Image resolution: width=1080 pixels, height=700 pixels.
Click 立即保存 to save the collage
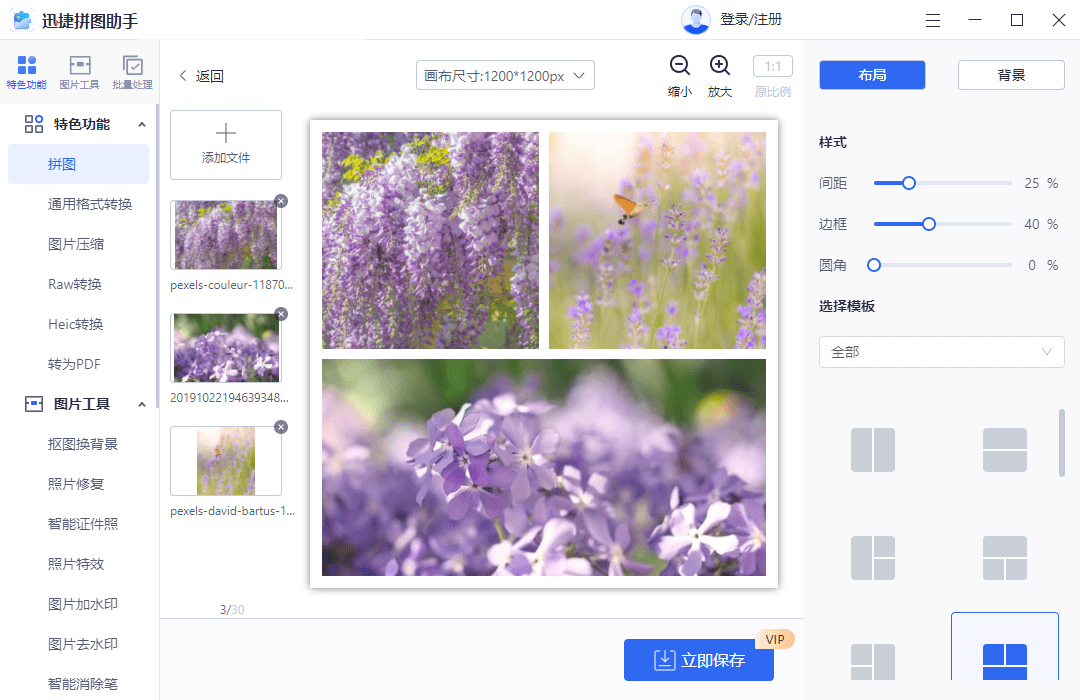click(x=698, y=660)
